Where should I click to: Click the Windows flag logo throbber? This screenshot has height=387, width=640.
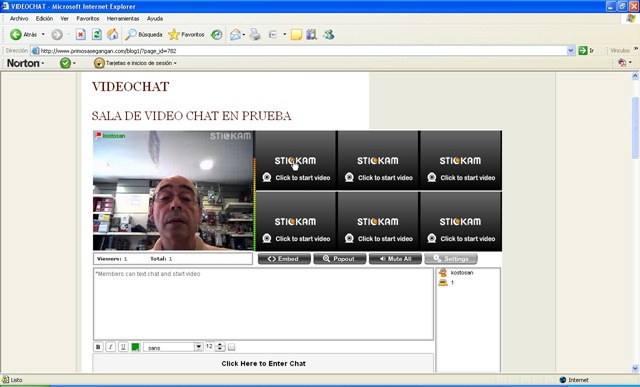631,18
